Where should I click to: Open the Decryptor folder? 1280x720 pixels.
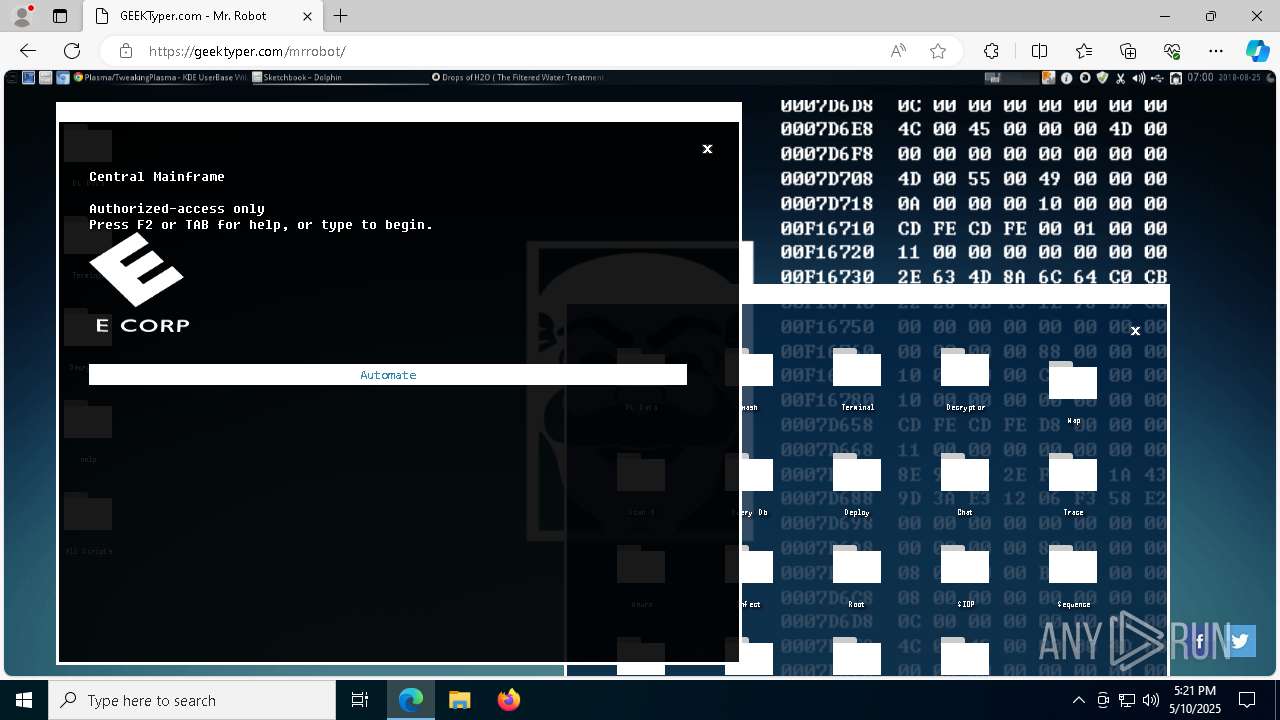click(965, 380)
